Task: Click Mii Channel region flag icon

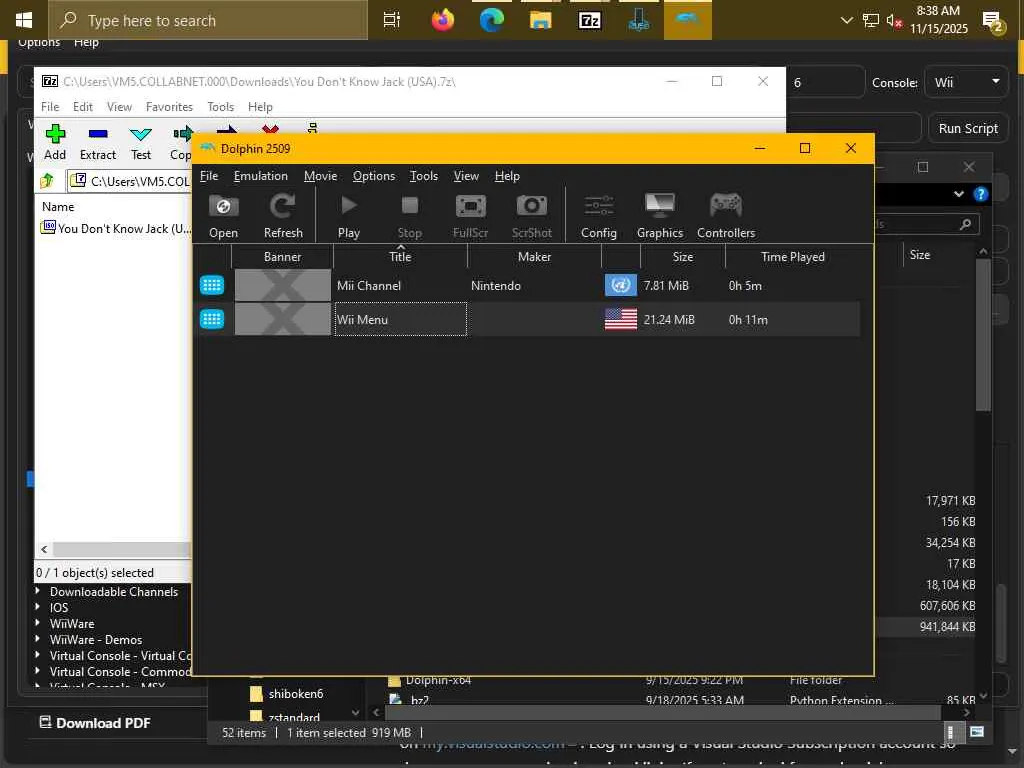Action: [x=620, y=285]
